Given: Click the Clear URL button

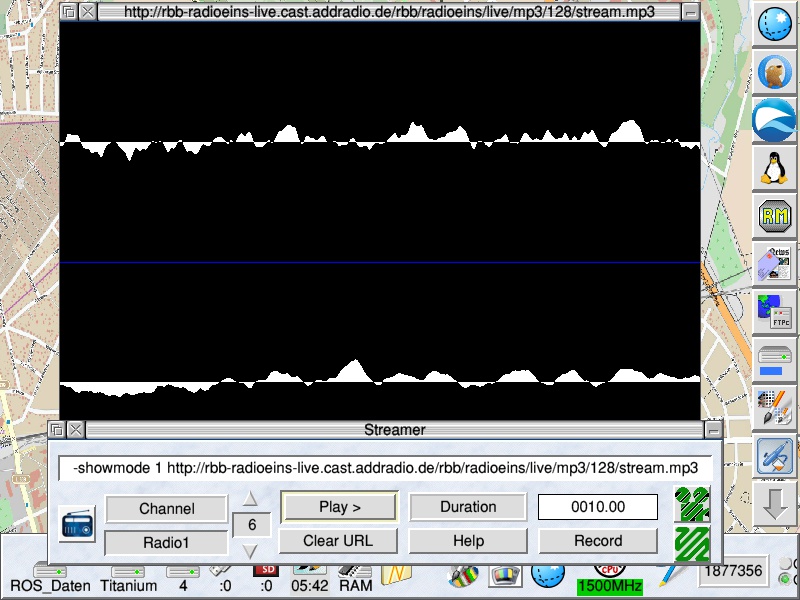Looking at the screenshot, I should [339, 541].
